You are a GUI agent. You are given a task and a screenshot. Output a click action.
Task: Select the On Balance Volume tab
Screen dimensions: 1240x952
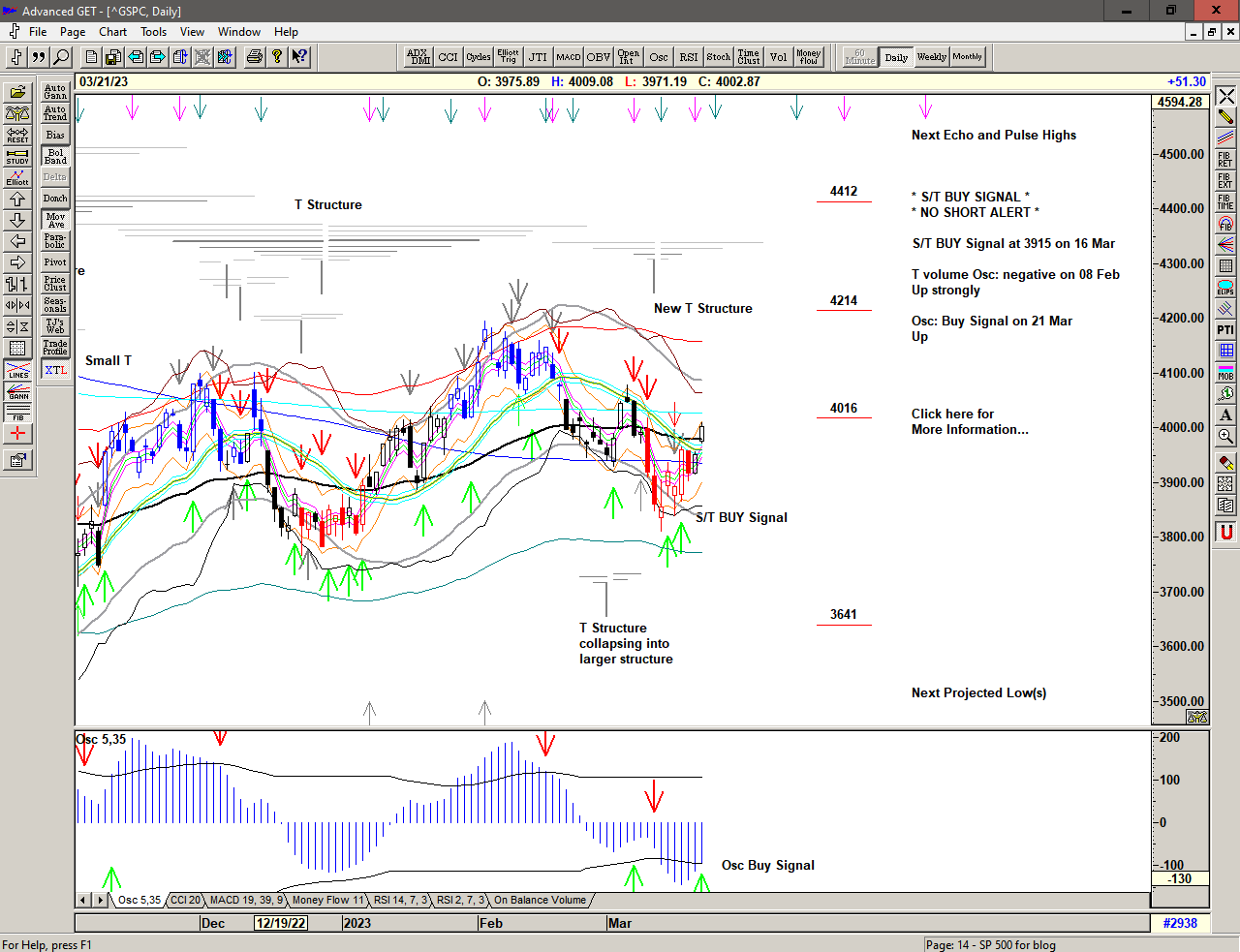pos(540,901)
